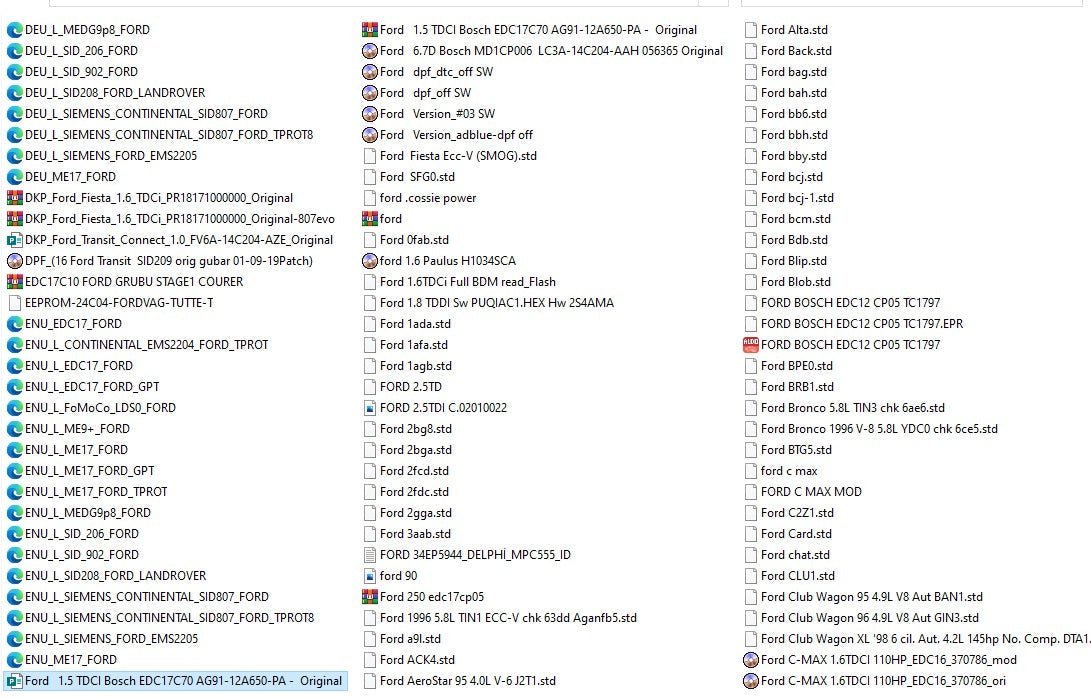Click the Edge icon beside DEU_L_MEDG9p8_FORD
The height and width of the screenshot is (699, 1091).
[15, 30]
